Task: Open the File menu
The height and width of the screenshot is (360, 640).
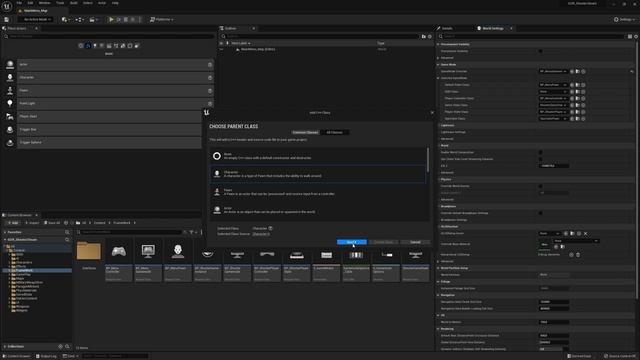Action: pyautogui.click(x=19, y=3)
